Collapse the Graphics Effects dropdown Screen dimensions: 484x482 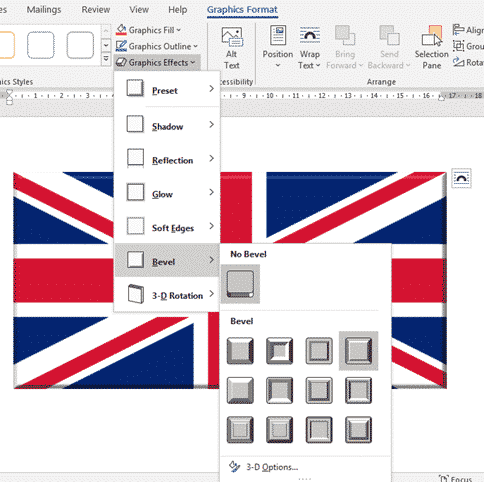[157, 62]
